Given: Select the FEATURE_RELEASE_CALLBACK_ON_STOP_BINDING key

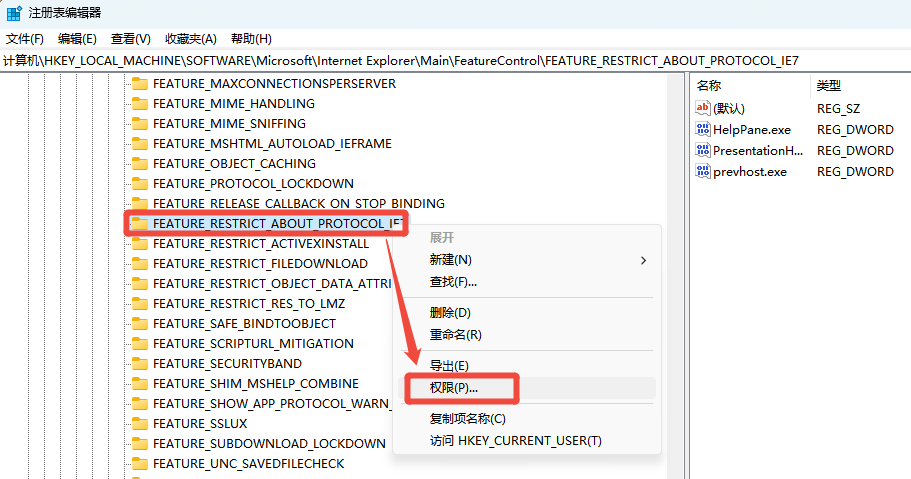Looking at the screenshot, I should [x=299, y=203].
